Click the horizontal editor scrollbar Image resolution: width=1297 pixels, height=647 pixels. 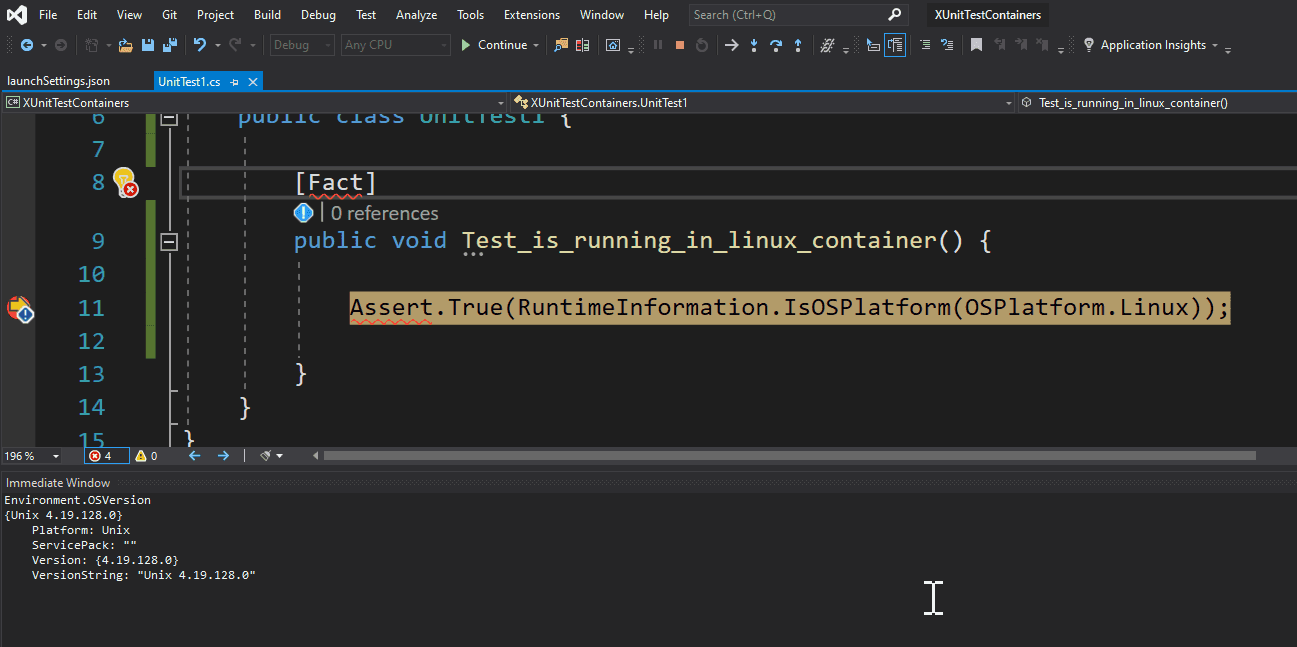coord(788,456)
